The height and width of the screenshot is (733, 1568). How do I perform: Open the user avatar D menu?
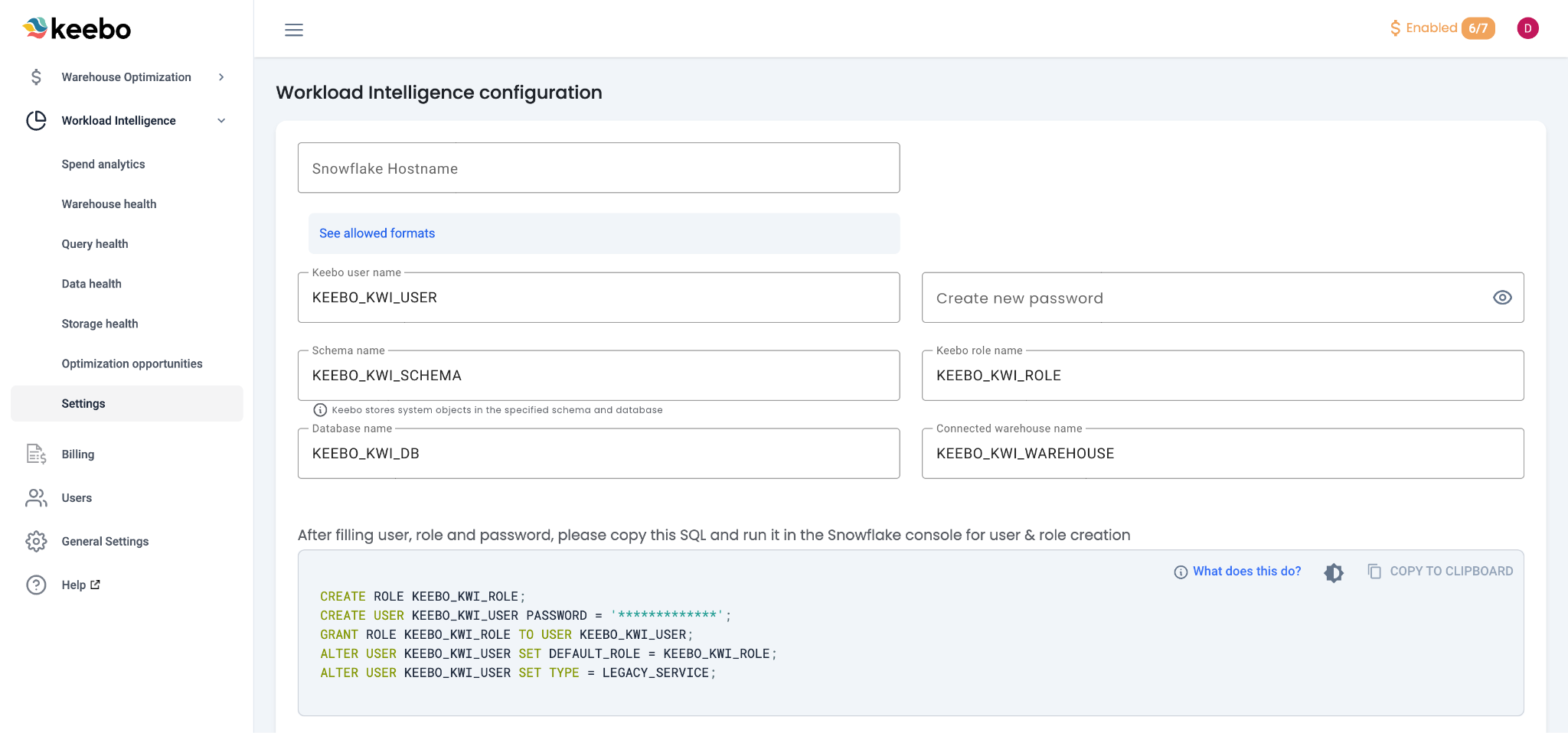(1527, 28)
